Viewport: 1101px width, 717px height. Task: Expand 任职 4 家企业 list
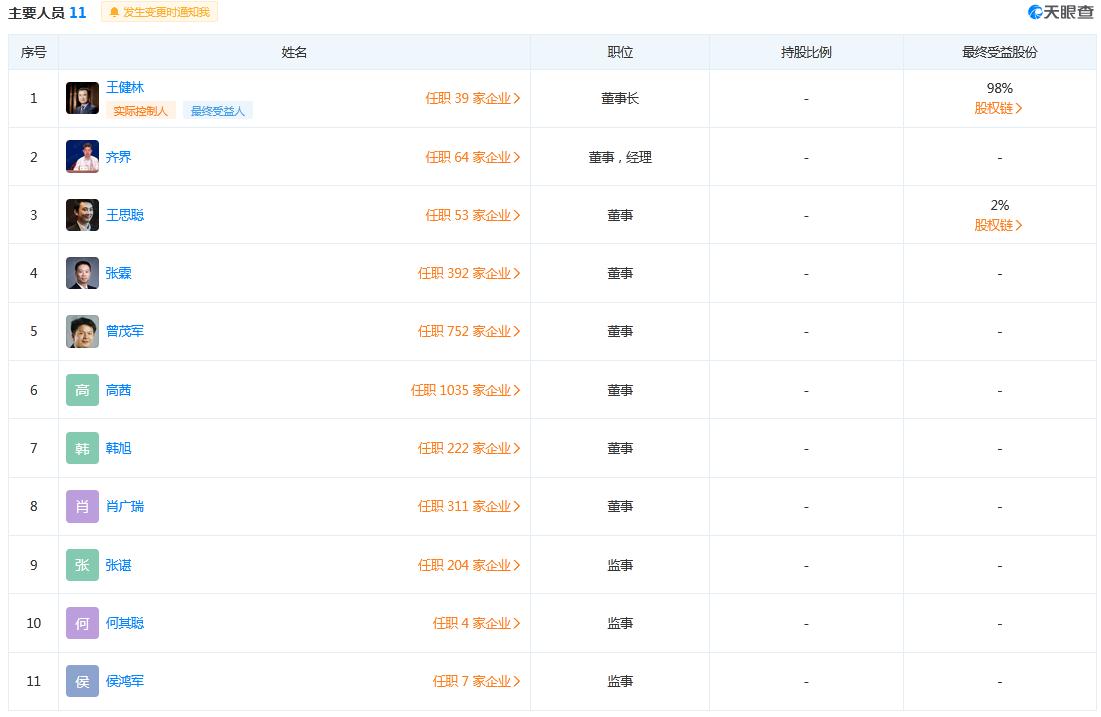477,624
